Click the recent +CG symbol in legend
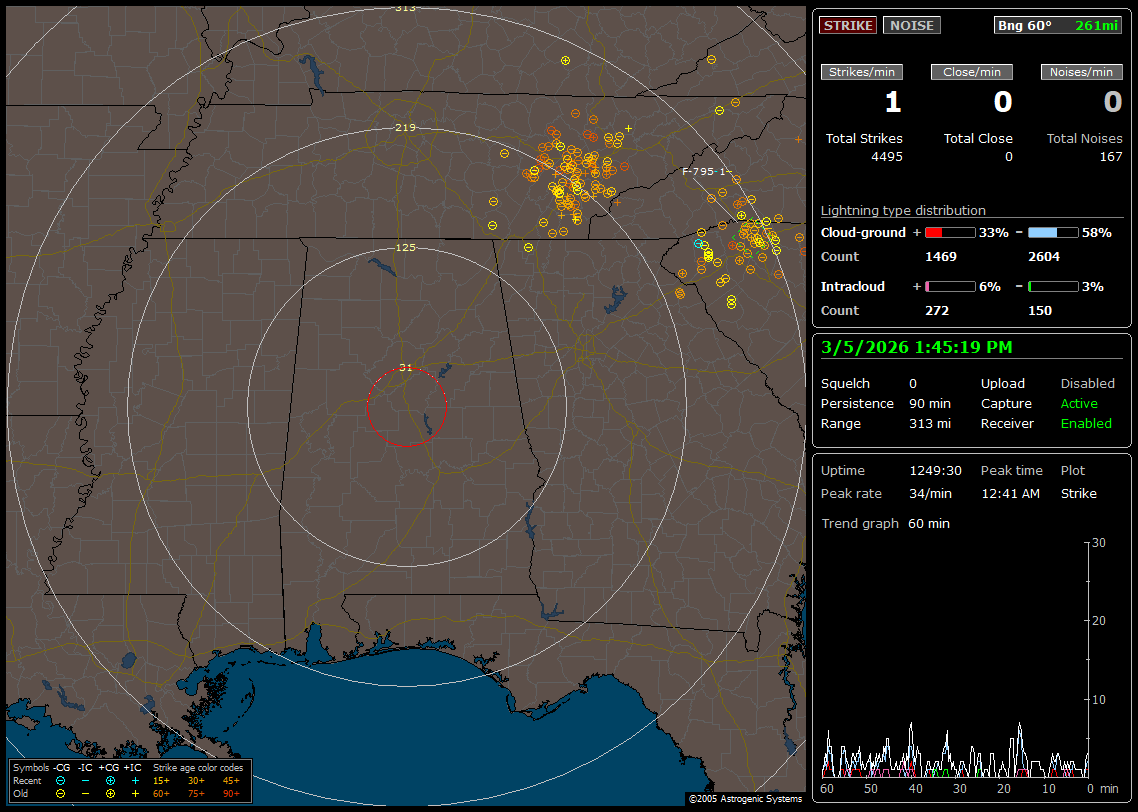 click(110, 780)
